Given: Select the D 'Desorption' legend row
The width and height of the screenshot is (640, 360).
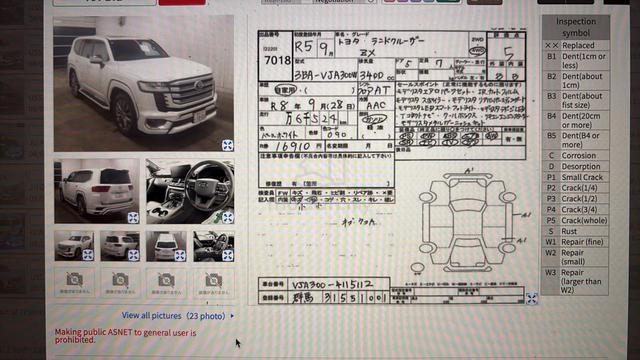Looking at the screenshot, I should 576,167.
